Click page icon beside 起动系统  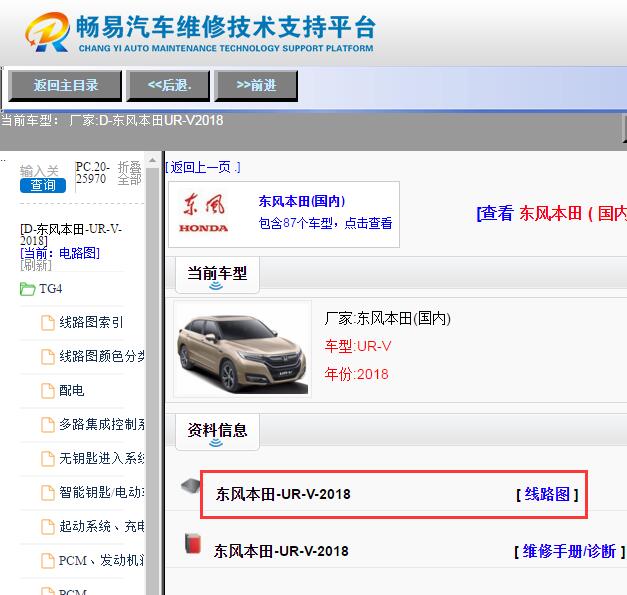point(48,527)
